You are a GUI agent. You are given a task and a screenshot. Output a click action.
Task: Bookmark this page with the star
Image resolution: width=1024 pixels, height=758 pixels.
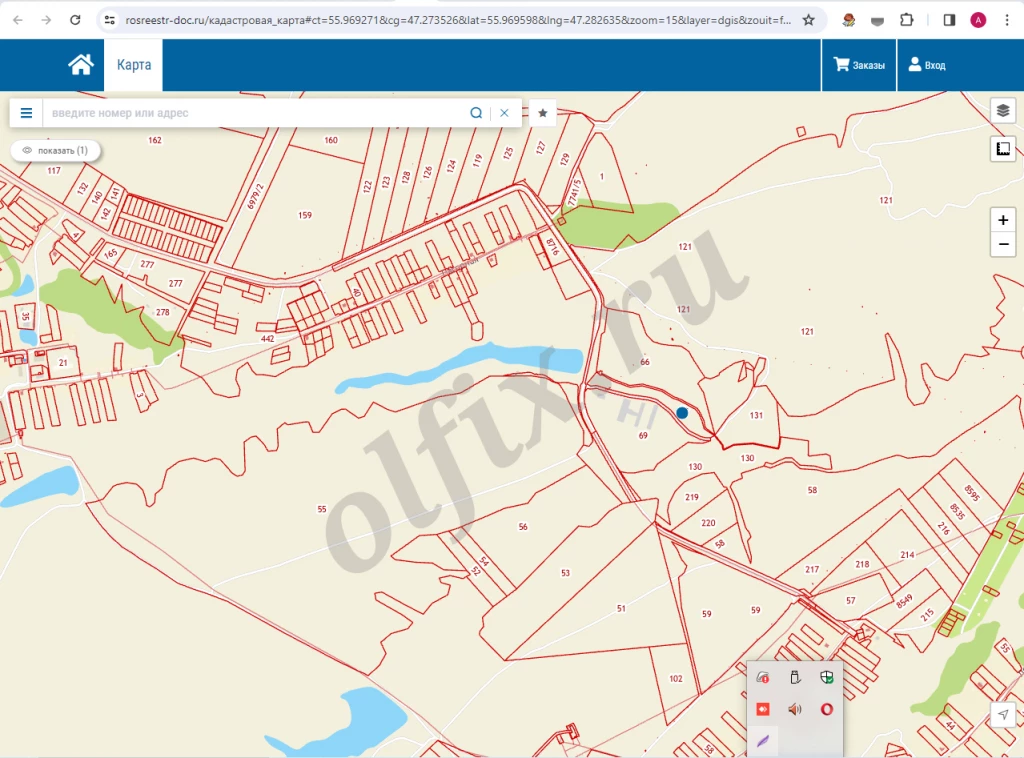tap(808, 20)
